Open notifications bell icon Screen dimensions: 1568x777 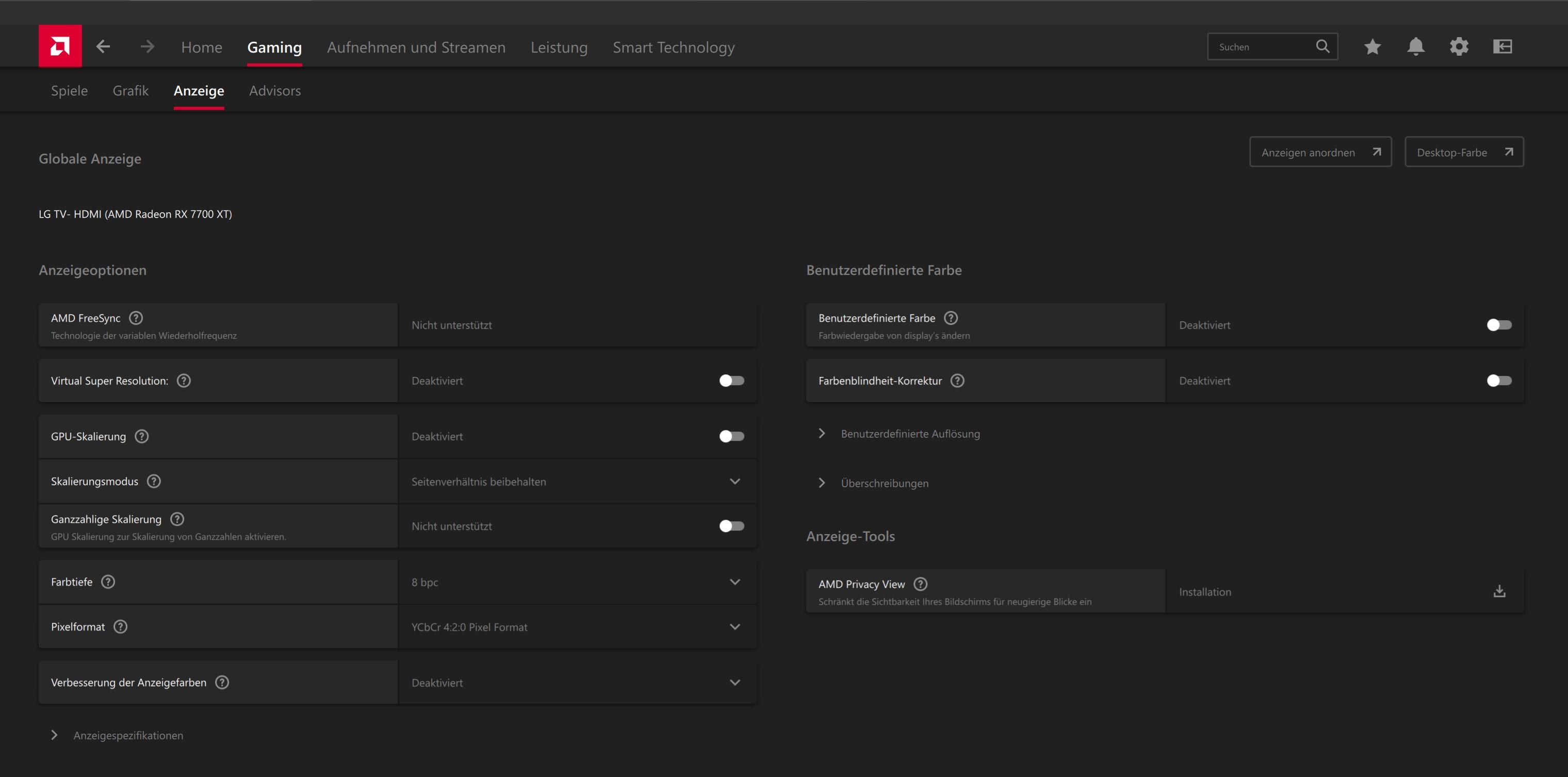coord(1416,46)
